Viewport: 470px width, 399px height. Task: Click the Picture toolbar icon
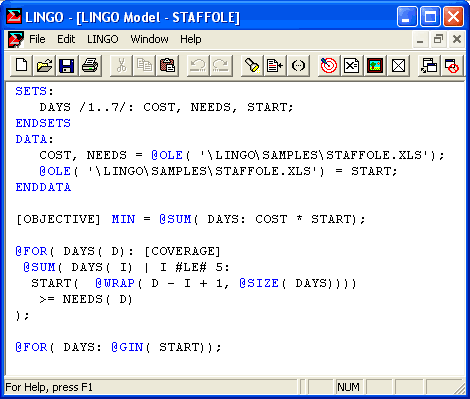tap(375, 65)
